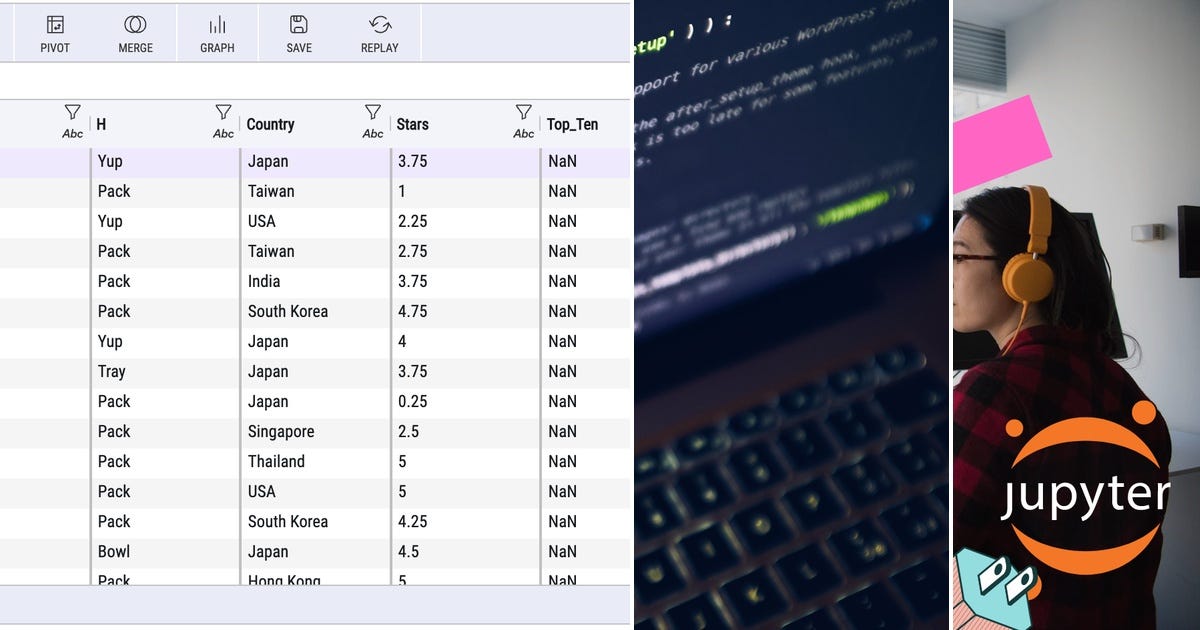Open the Top_Ten column data type selector
Screen dimensions: 1200x630
click(x=525, y=131)
